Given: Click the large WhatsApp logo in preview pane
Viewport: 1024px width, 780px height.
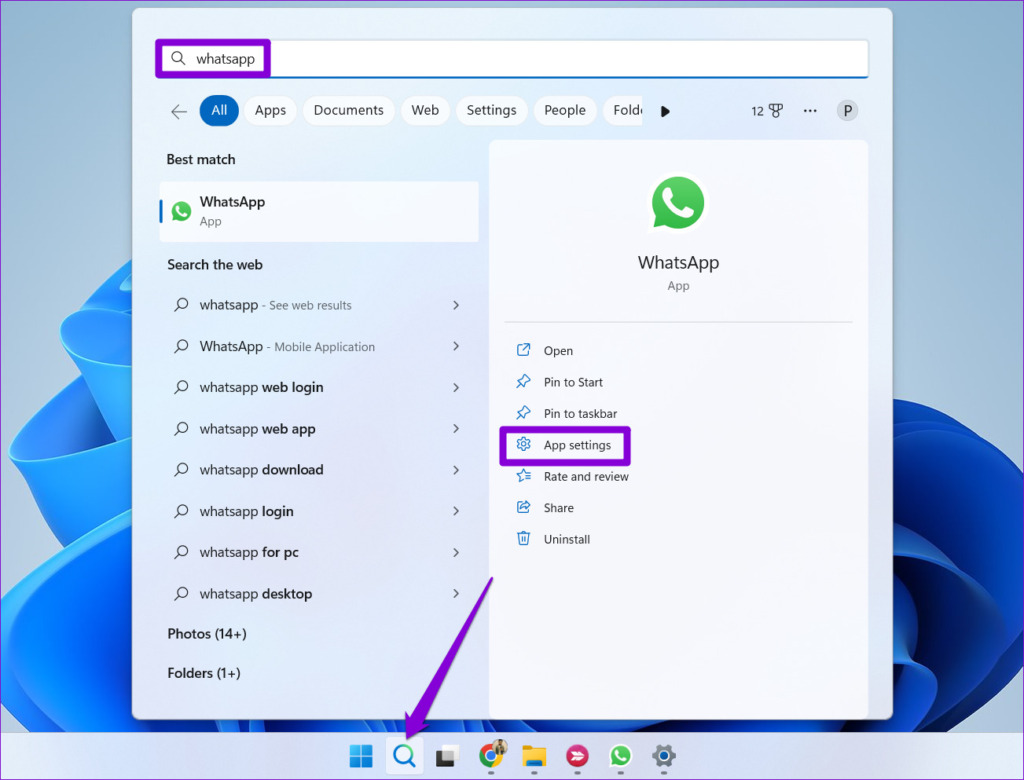Looking at the screenshot, I should tap(678, 202).
